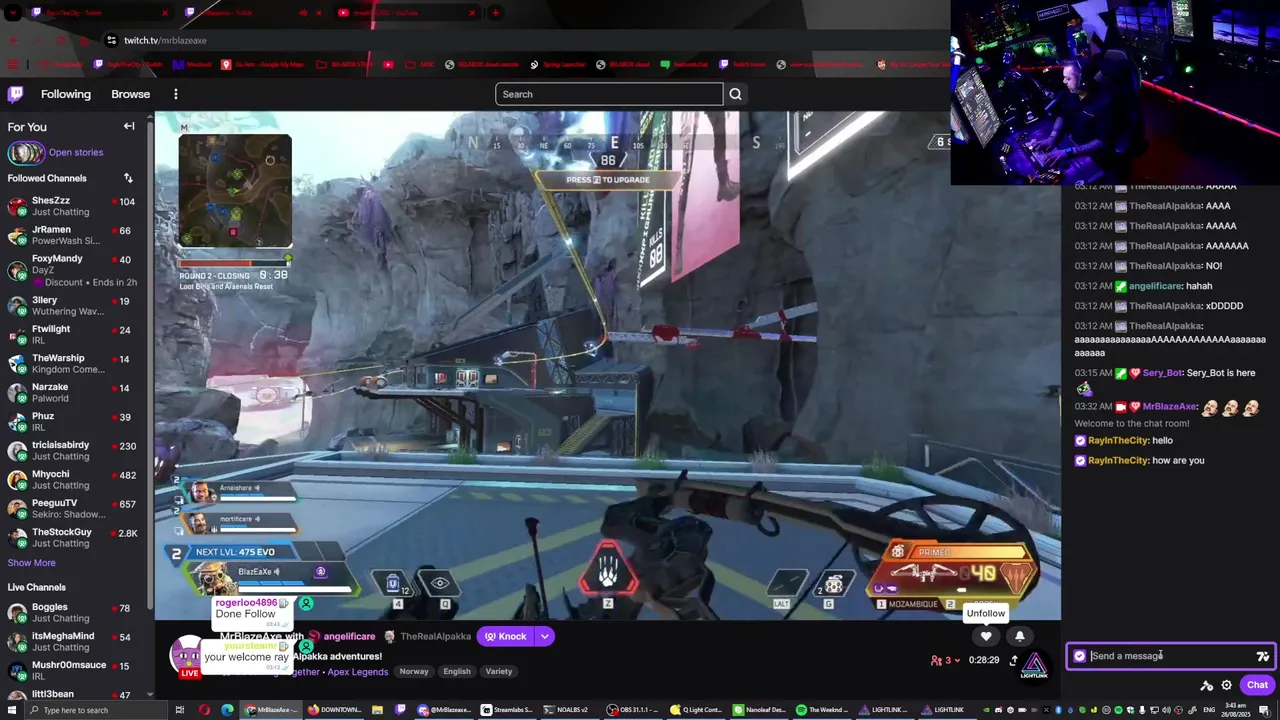Open Narzake Palworld channel
This screenshot has height=720, width=1280.
click(72, 393)
